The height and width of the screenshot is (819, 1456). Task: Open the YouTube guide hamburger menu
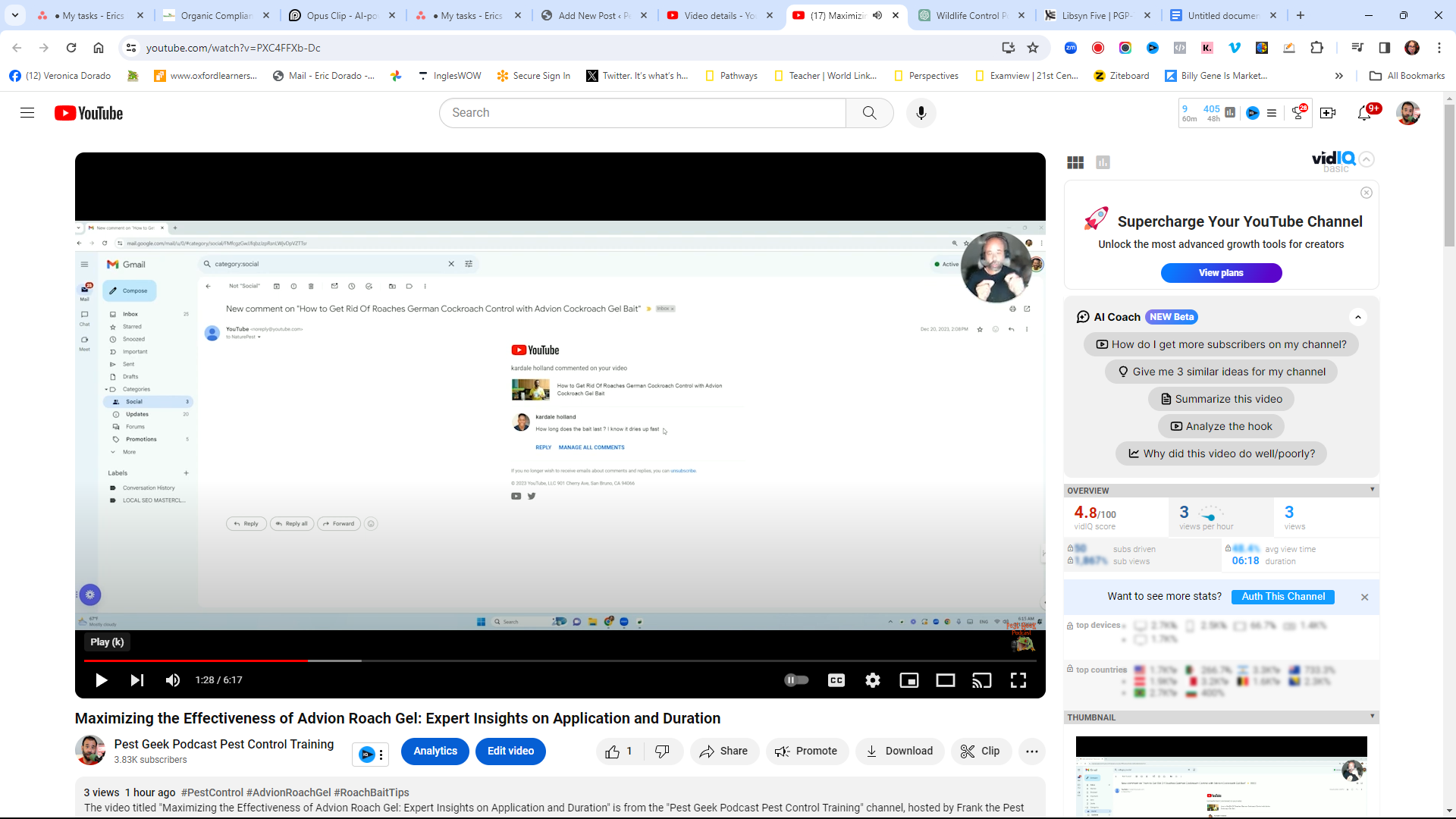(27, 113)
